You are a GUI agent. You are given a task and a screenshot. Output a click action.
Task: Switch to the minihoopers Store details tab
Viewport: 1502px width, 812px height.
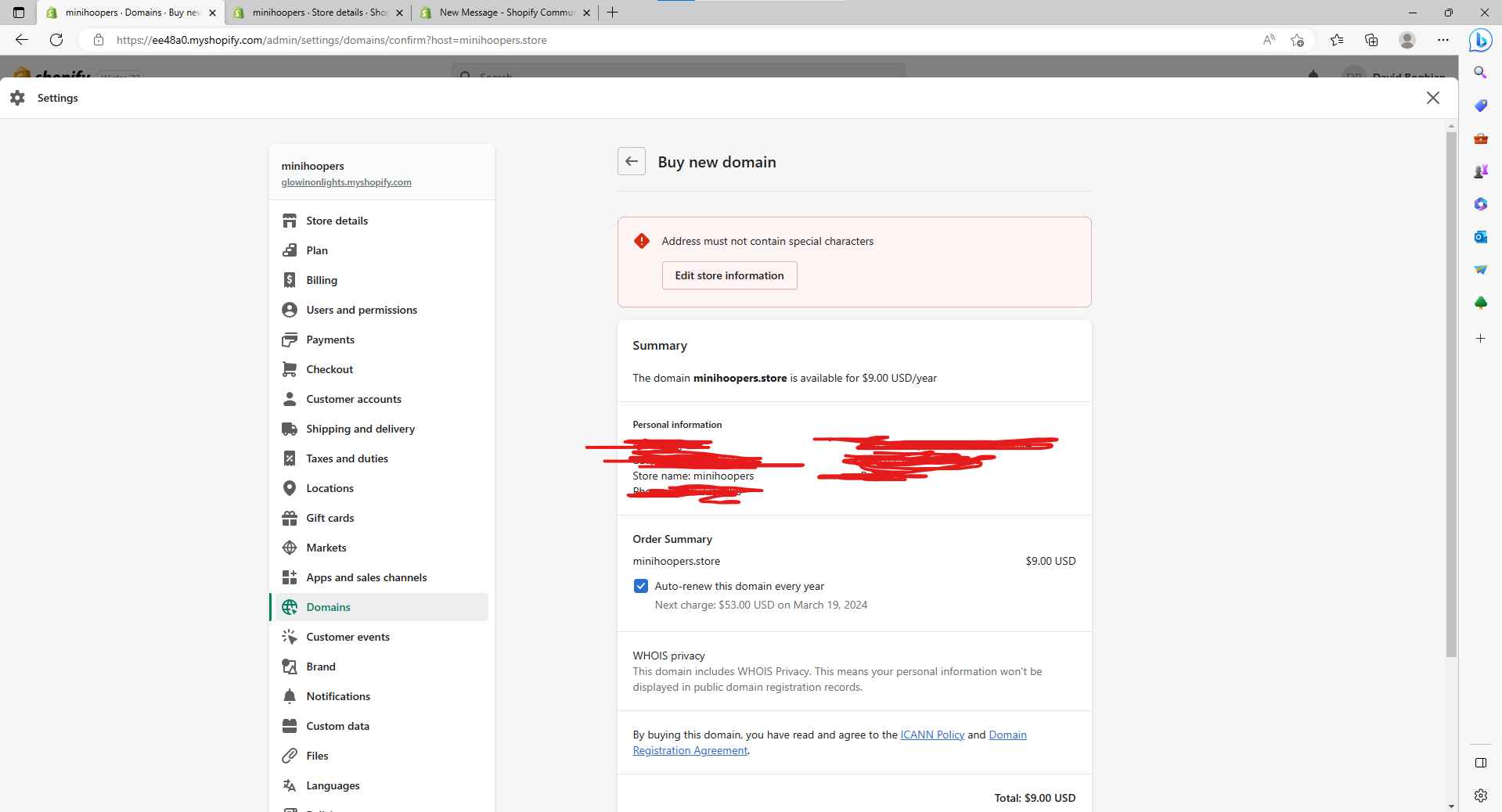318,13
